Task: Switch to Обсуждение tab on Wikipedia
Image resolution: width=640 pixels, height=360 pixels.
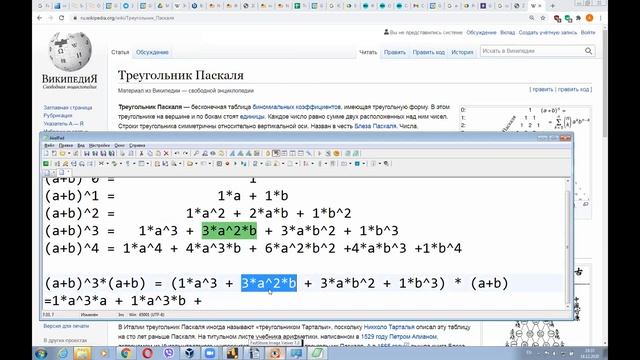Action: tap(152, 52)
